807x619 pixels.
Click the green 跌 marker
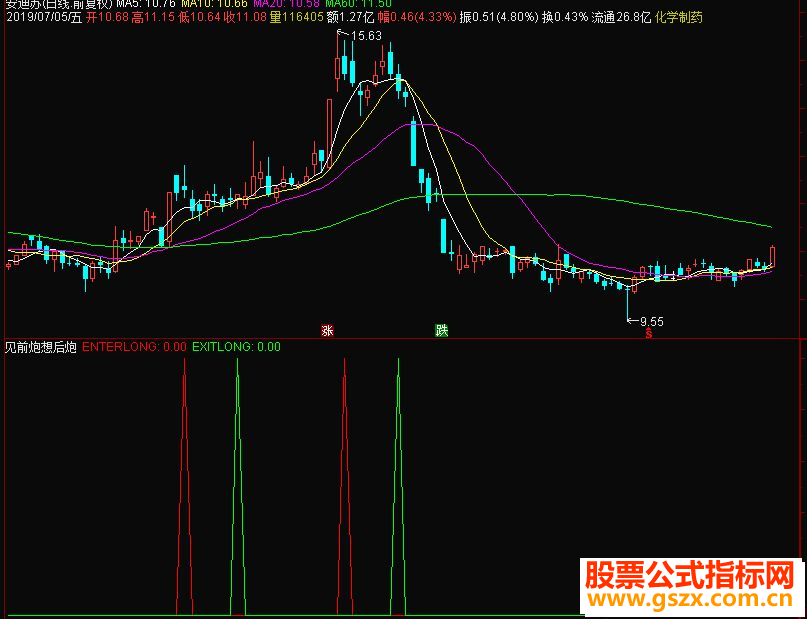442,330
